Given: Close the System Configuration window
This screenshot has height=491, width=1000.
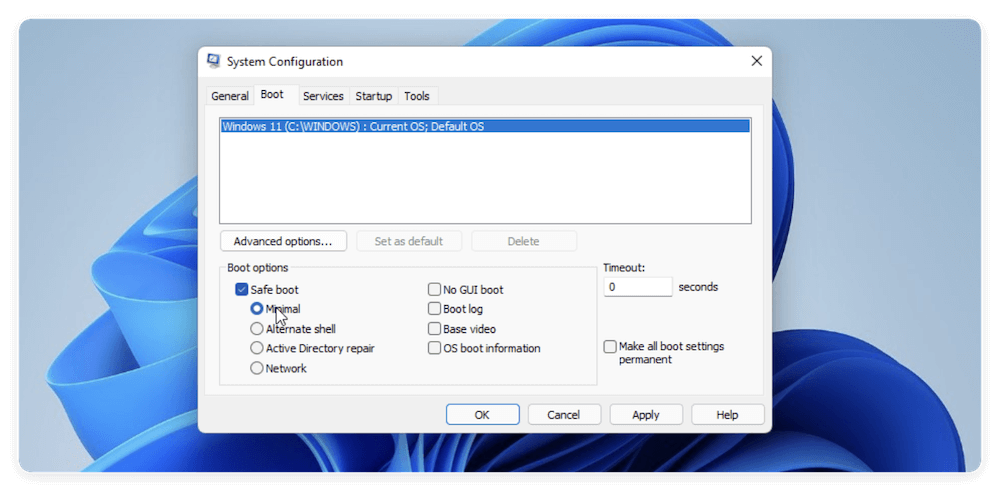Looking at the screenshot, I should pos(756,61).
